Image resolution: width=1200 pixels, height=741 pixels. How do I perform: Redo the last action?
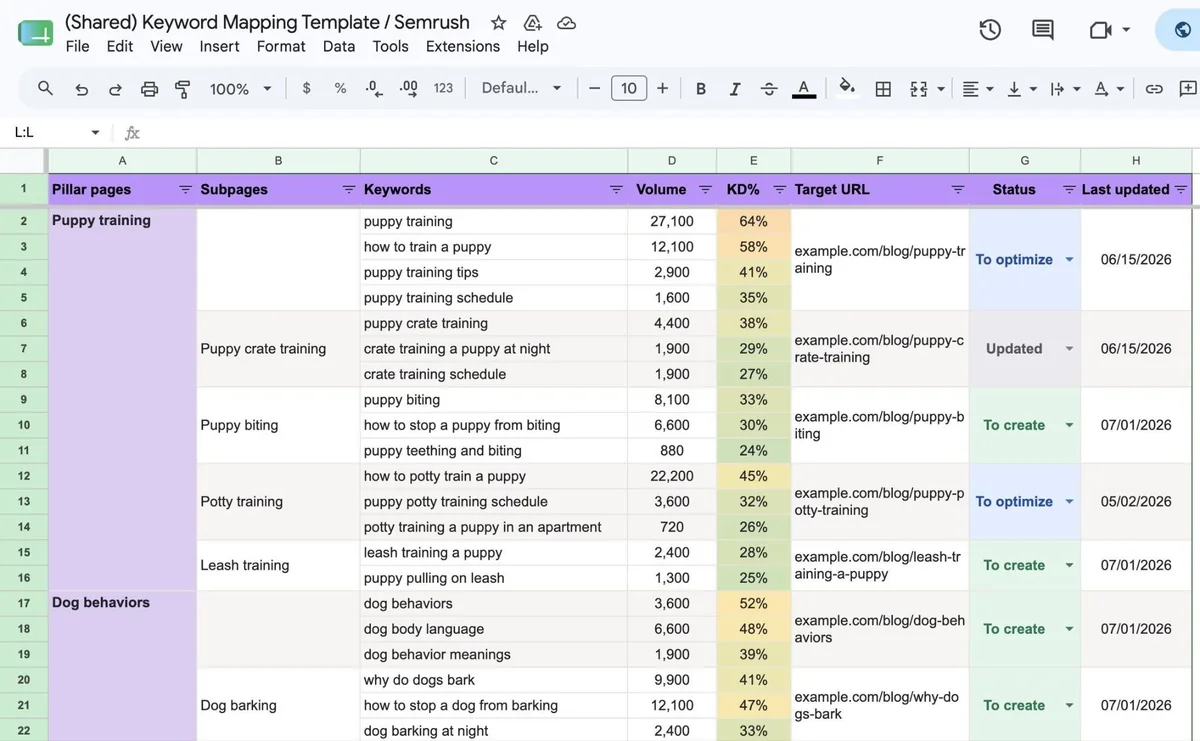115,89
